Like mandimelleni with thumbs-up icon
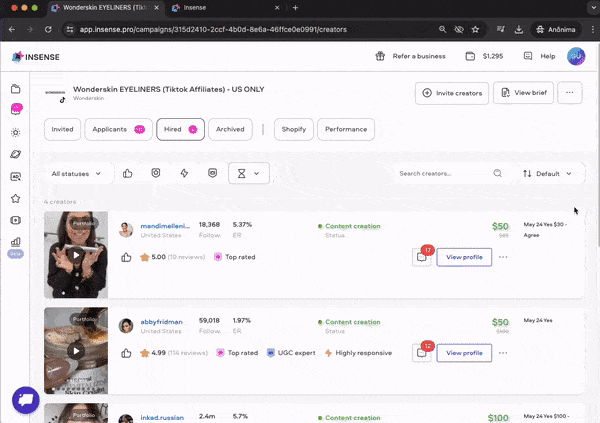 tap(126, 257)
